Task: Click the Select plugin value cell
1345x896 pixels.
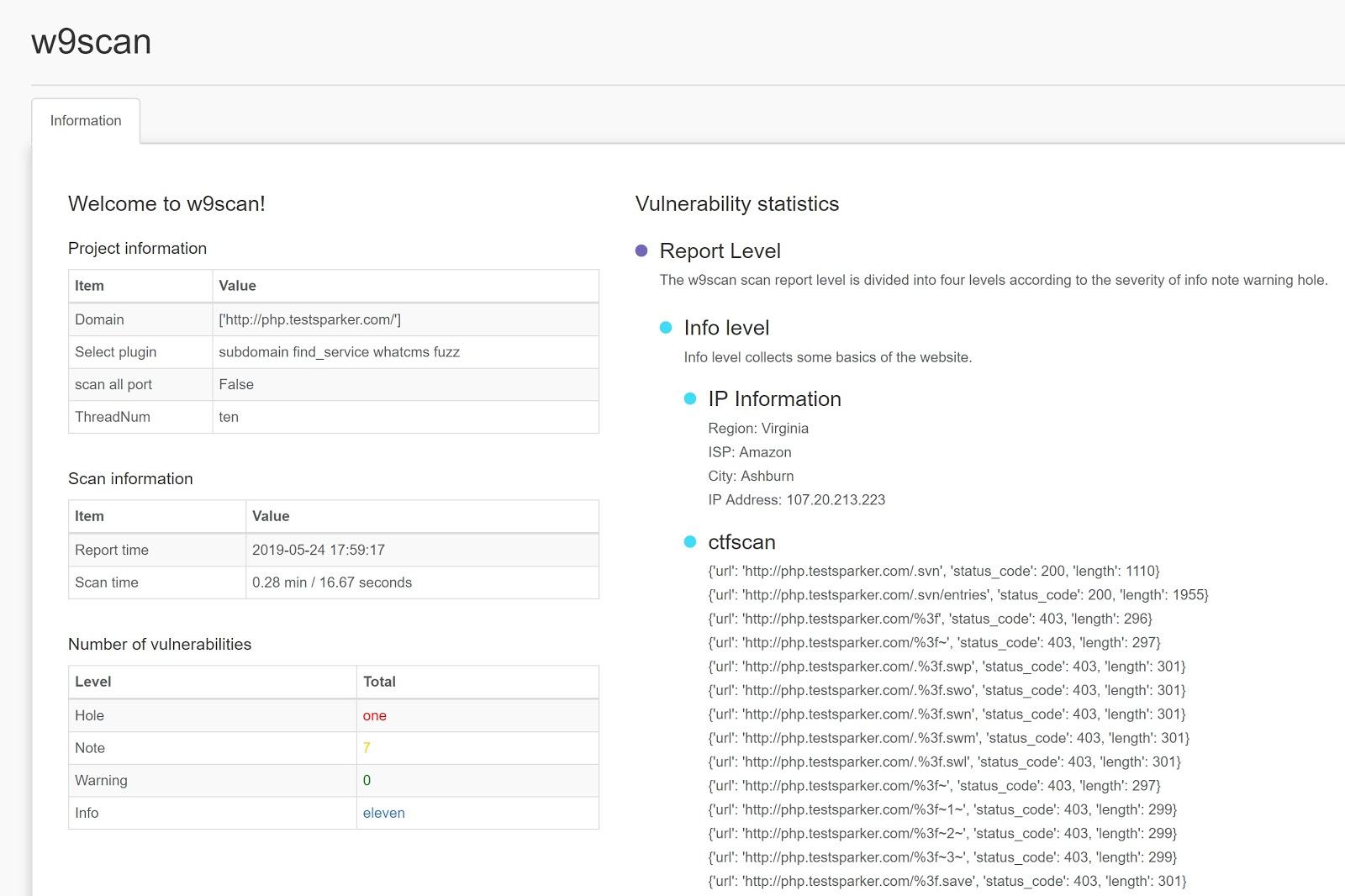Action: [339, 352]
